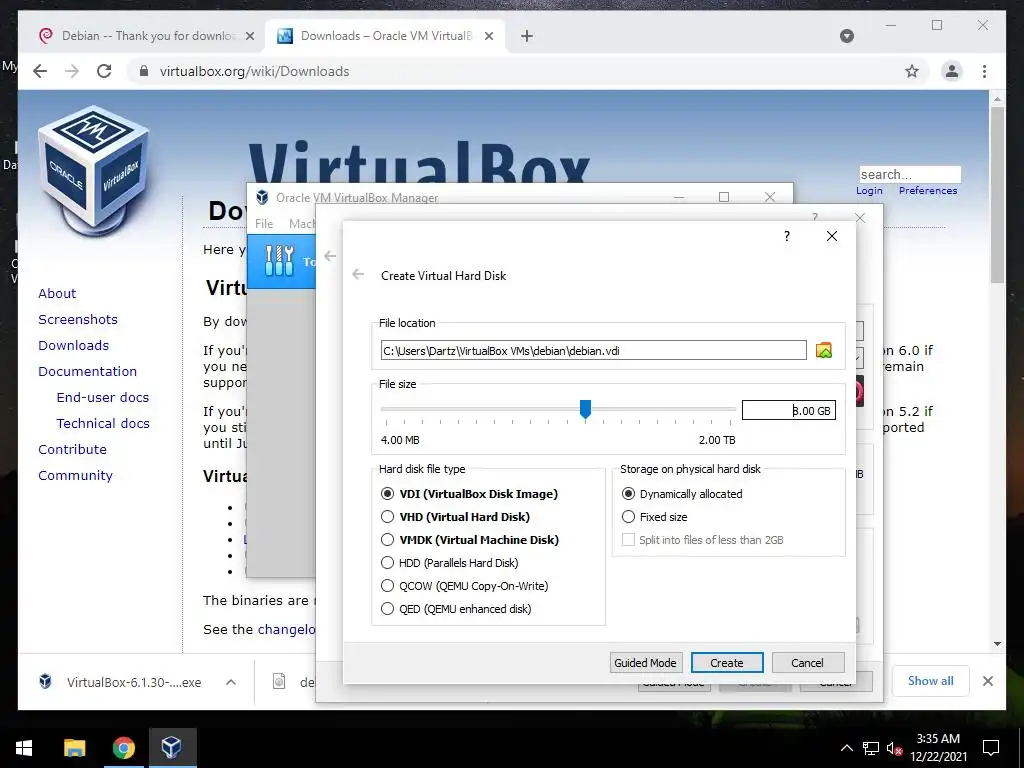Viewport: 1024px width, 768px height.
Task: Click the Preferences link
Action: (x=928, y=190)
